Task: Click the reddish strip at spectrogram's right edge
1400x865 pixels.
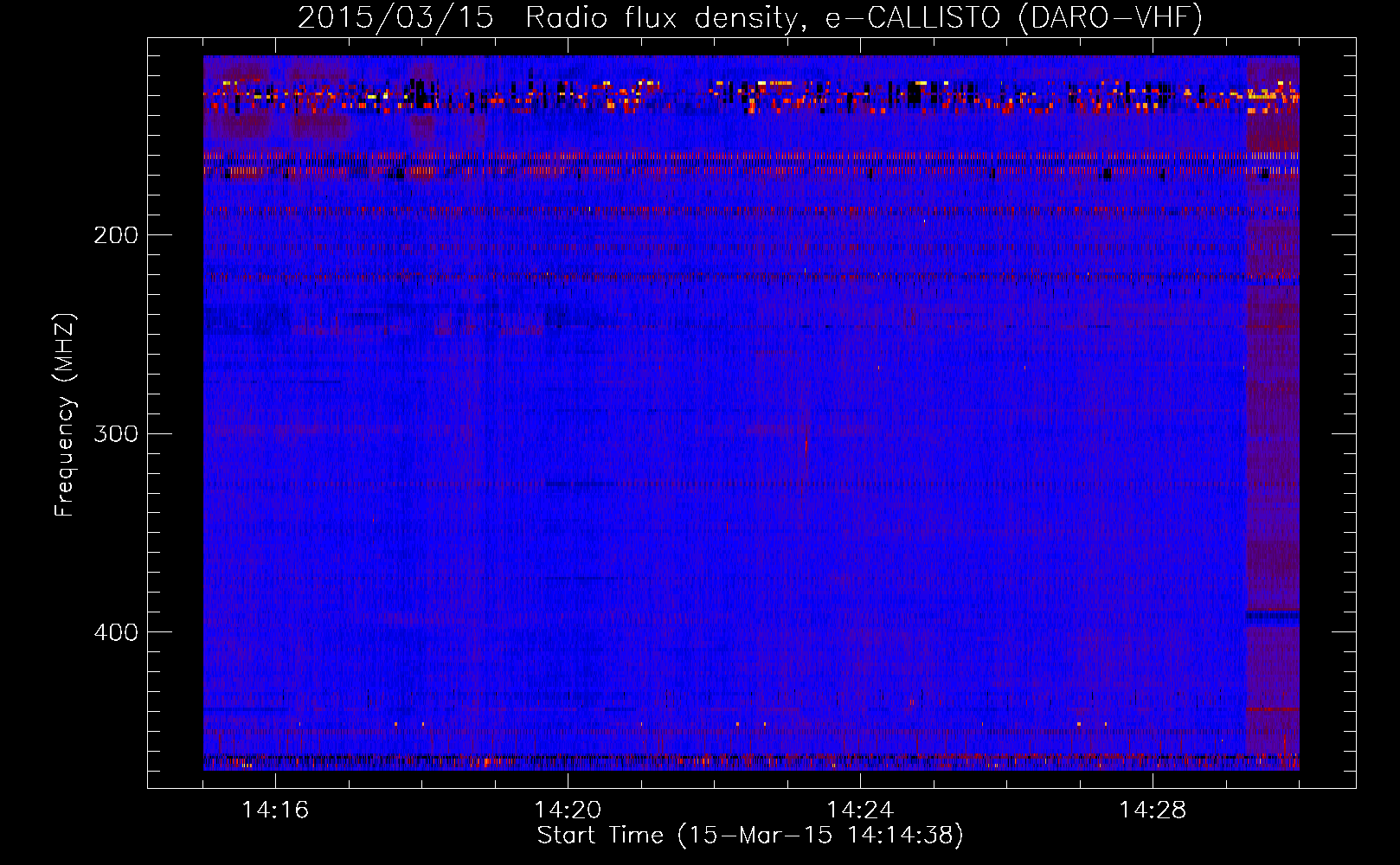Action: (1272, 432)
